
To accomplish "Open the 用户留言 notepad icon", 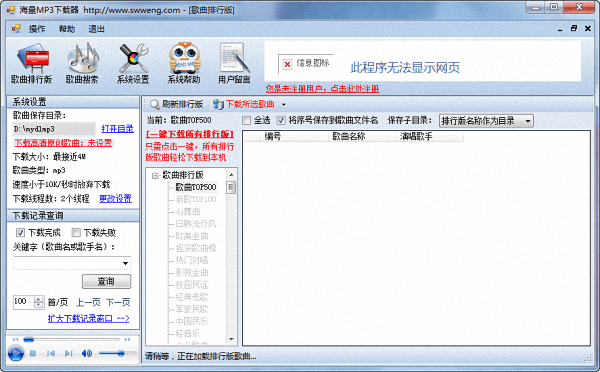I will 234,63.
